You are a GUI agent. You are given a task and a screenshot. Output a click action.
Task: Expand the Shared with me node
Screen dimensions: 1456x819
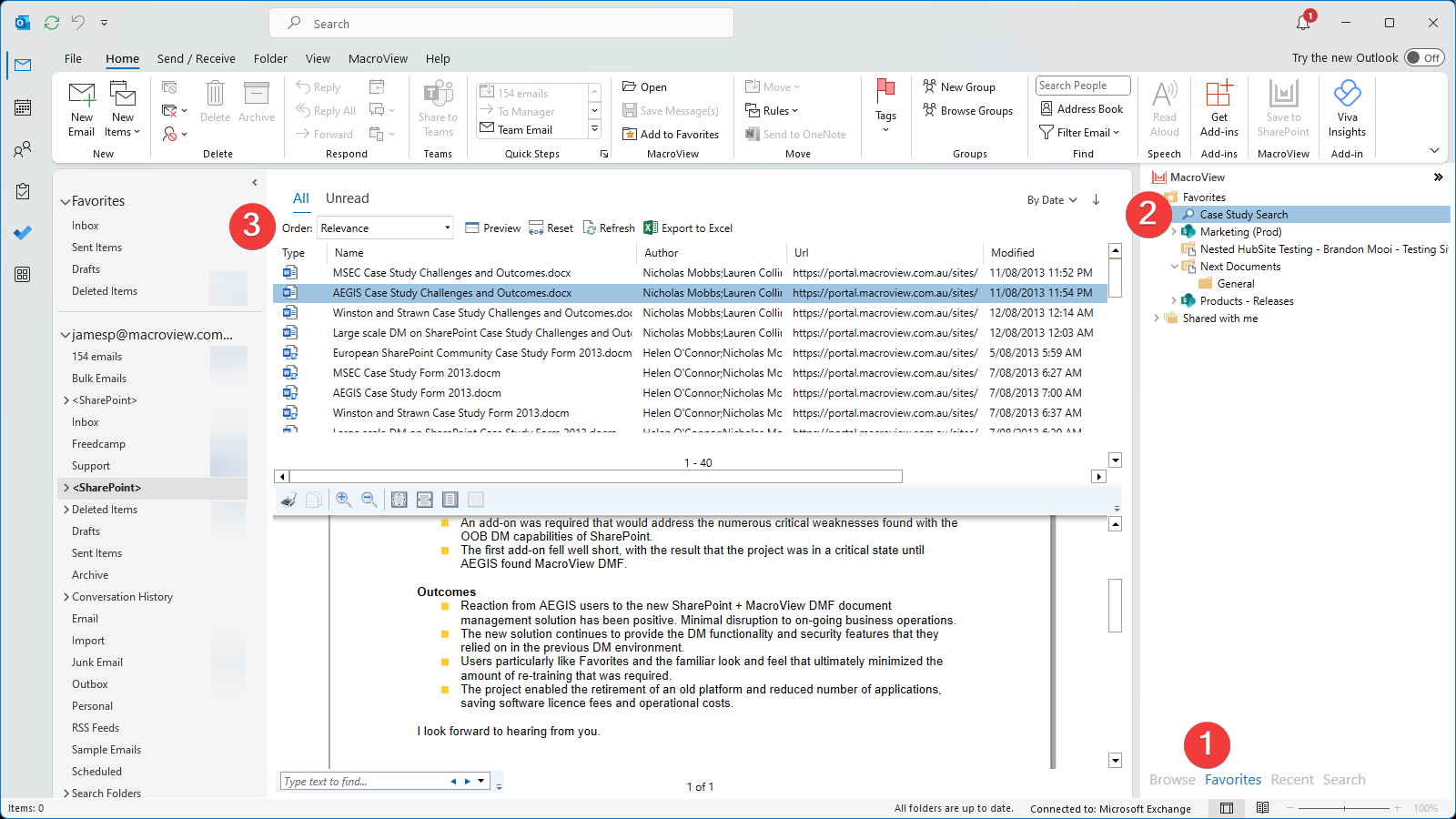tap(1157, 318)
